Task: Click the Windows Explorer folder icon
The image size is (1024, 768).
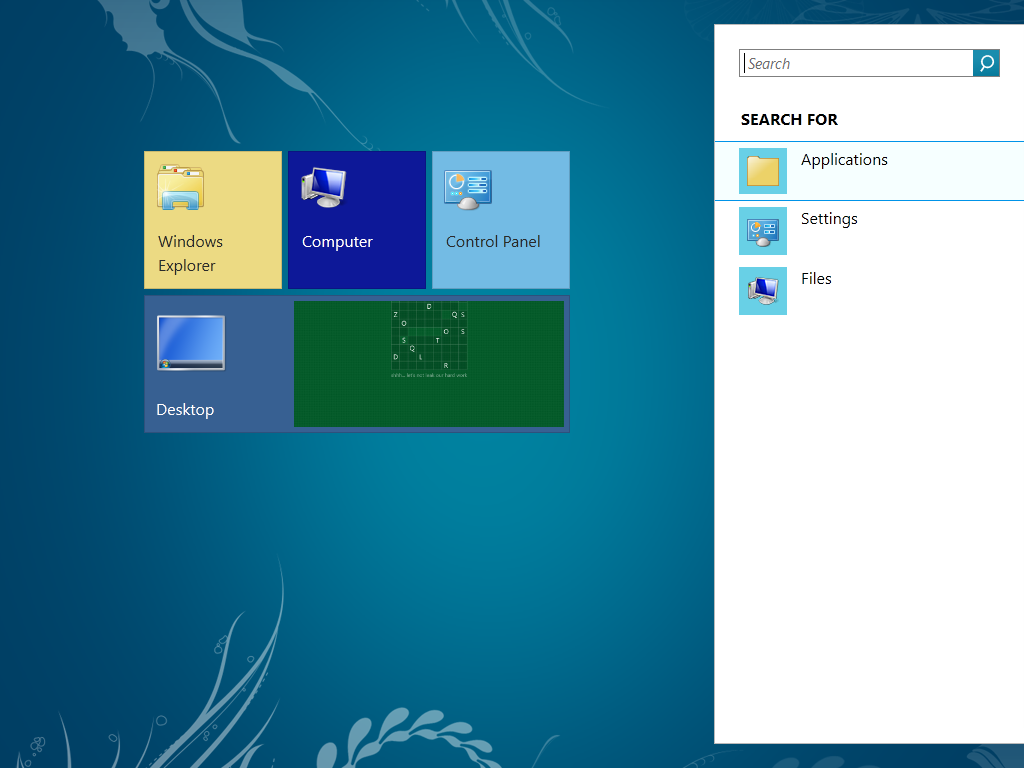Action: click(x=180, y=188)
